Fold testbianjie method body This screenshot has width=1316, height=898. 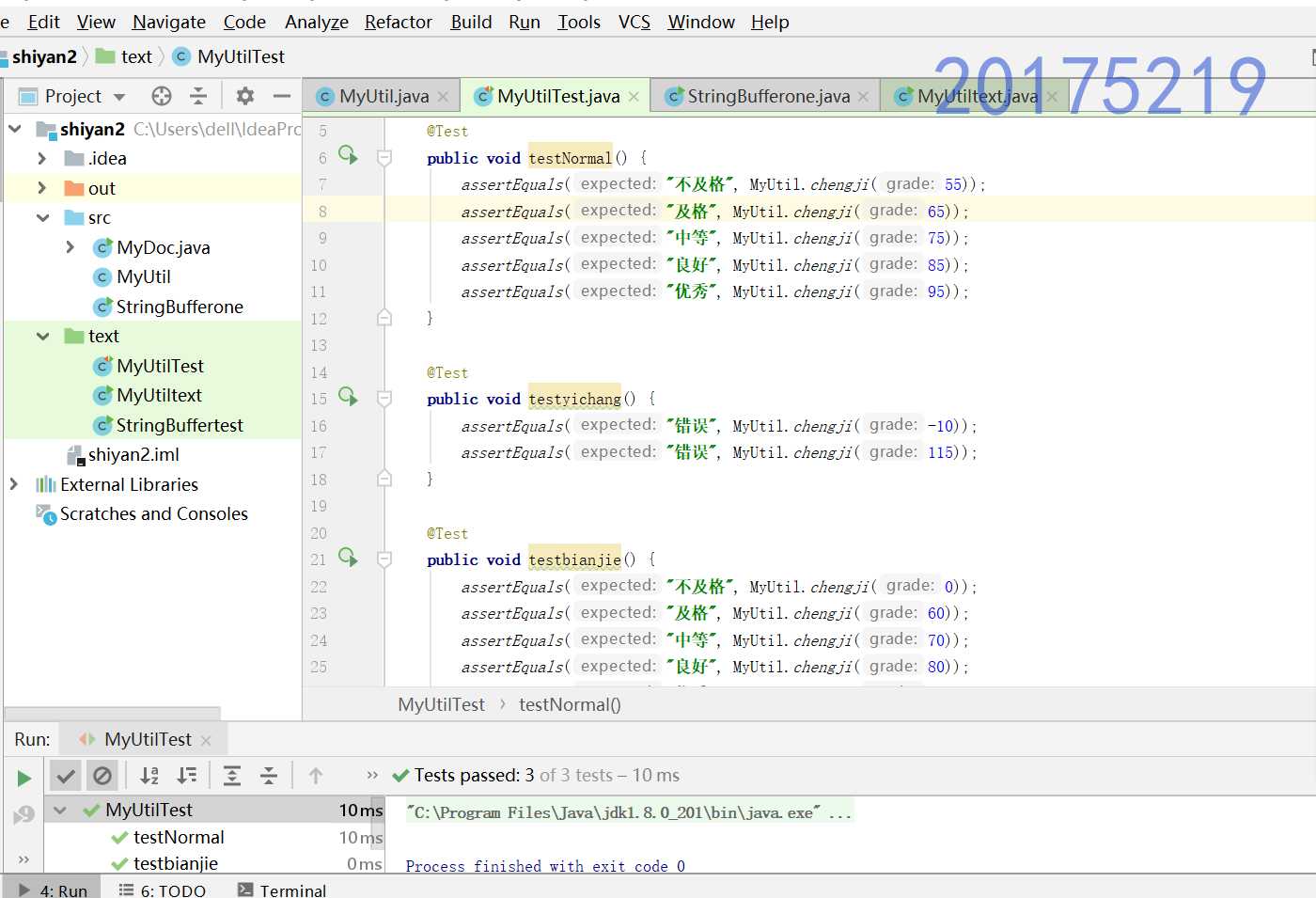pos(384,559)
